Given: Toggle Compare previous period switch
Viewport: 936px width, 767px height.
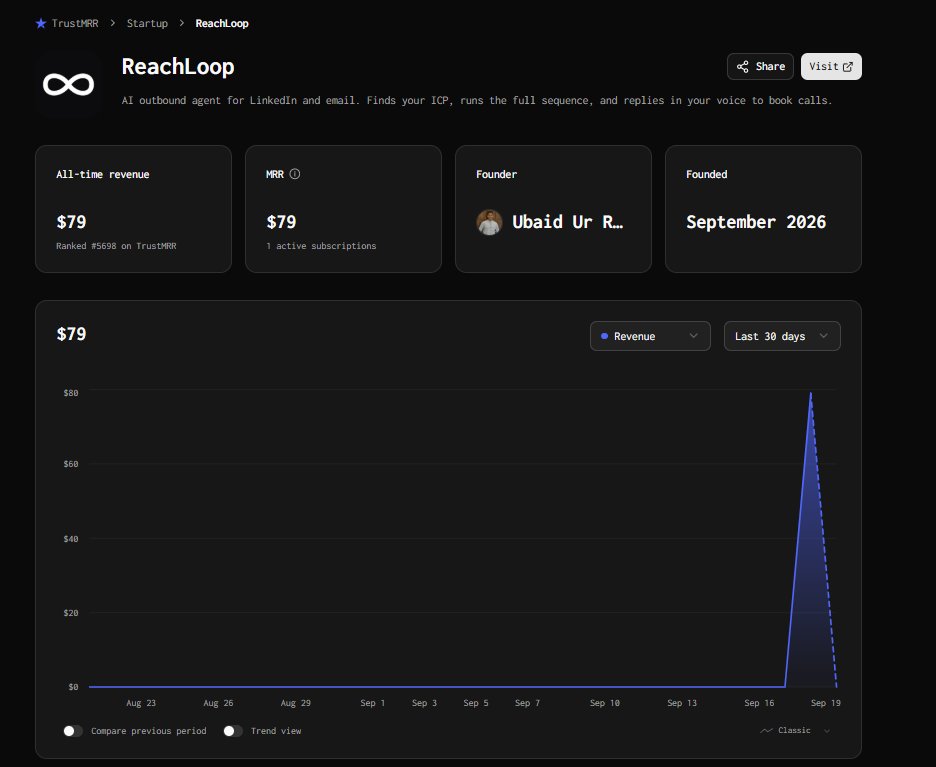Looking at the screenshot, I should pos(73,731).
